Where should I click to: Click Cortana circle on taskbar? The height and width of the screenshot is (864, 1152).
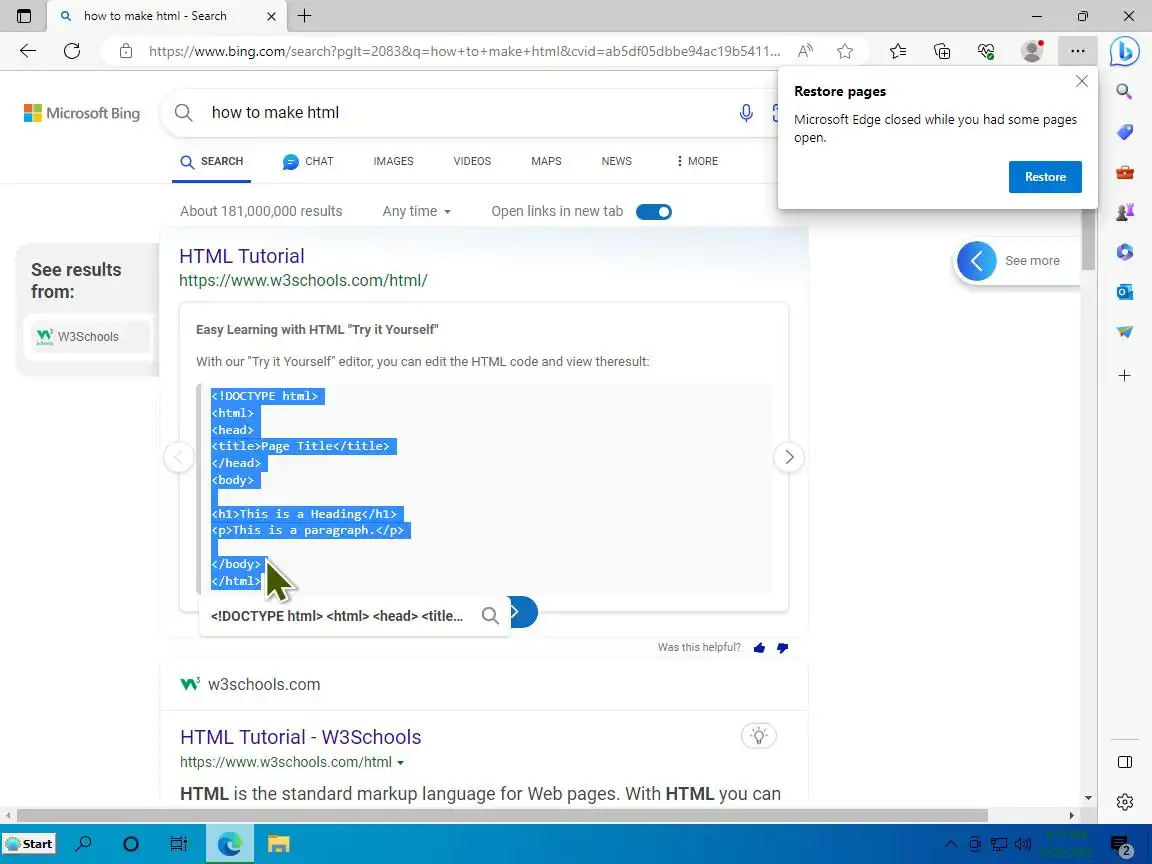point(131,843)
